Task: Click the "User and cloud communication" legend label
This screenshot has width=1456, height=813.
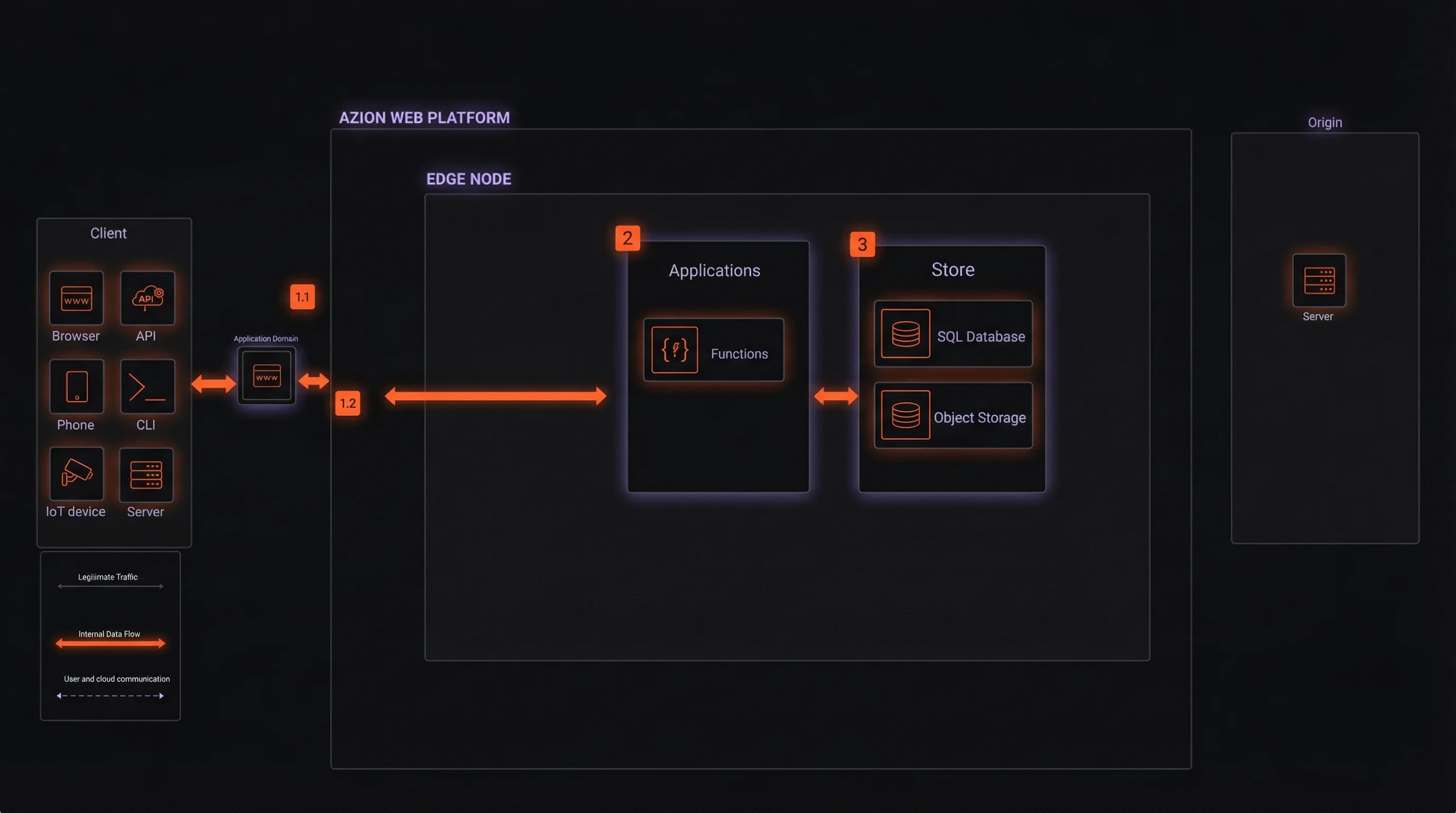Action: [116, 679]
